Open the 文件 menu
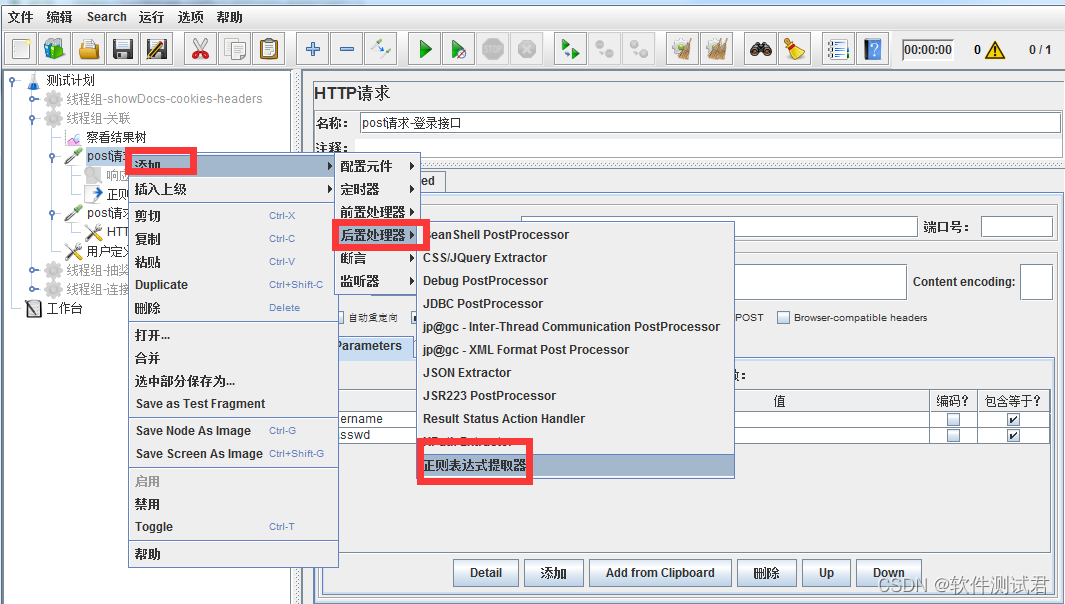The width and height of the screenshot is (1065, 604). tap(20, 17)
